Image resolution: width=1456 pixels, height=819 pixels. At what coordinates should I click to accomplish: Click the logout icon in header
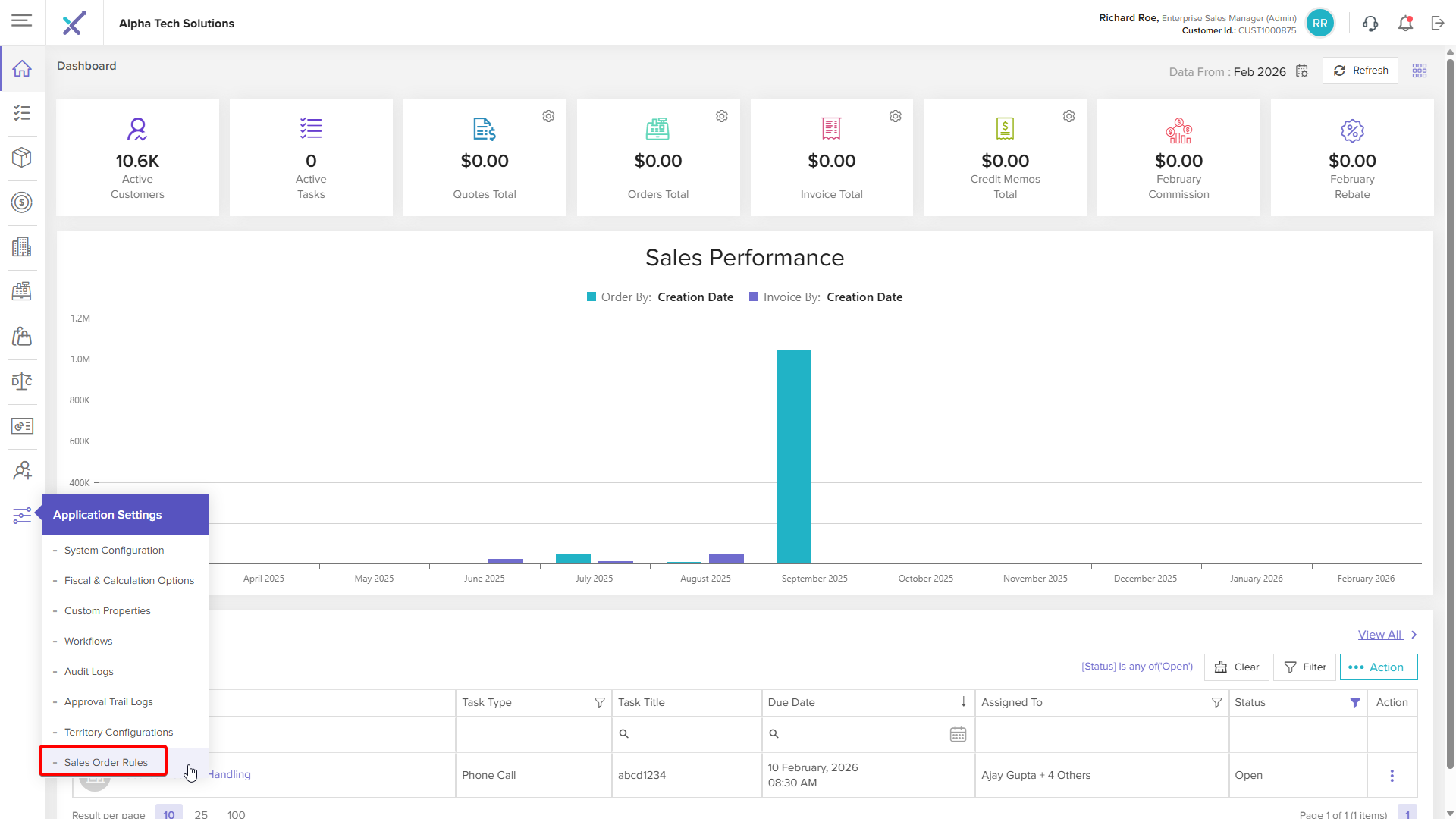coord(1438,24)
